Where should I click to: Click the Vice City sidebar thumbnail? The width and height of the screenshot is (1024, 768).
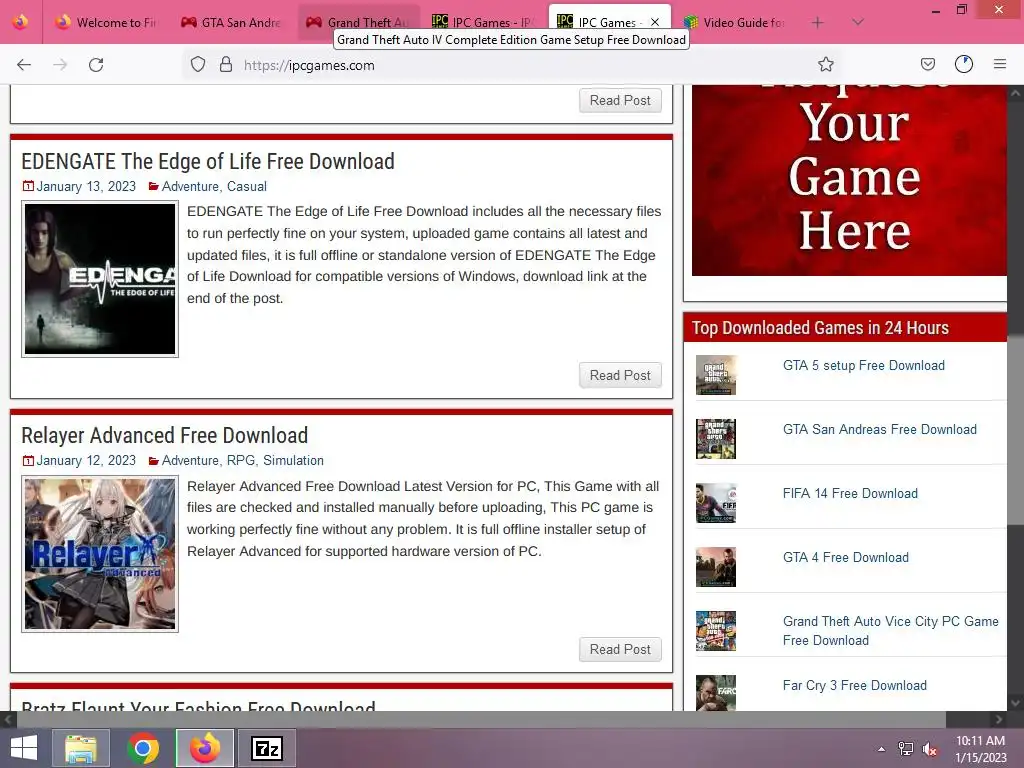click(716, 631)
